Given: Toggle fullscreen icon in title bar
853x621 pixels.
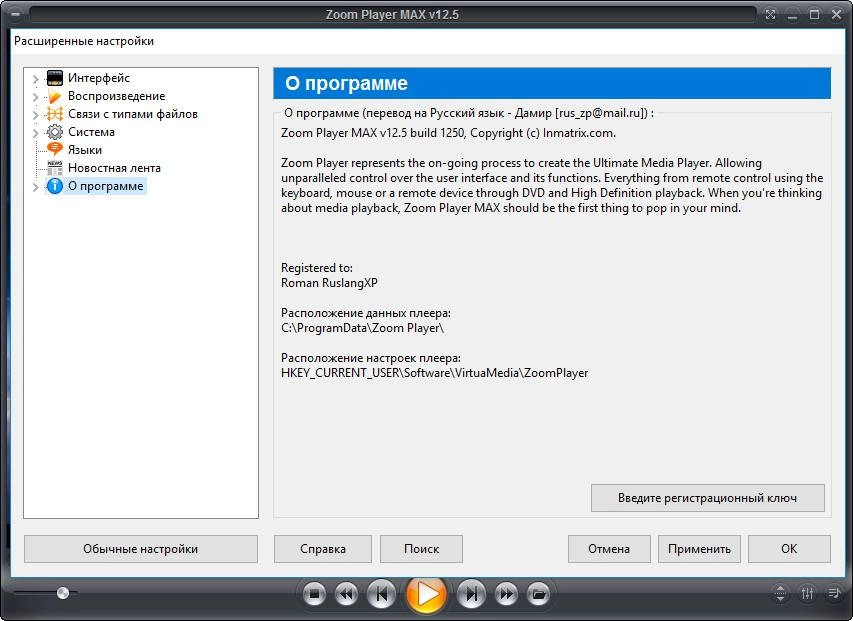Looking at the screenshot, I should click(770, 15).
